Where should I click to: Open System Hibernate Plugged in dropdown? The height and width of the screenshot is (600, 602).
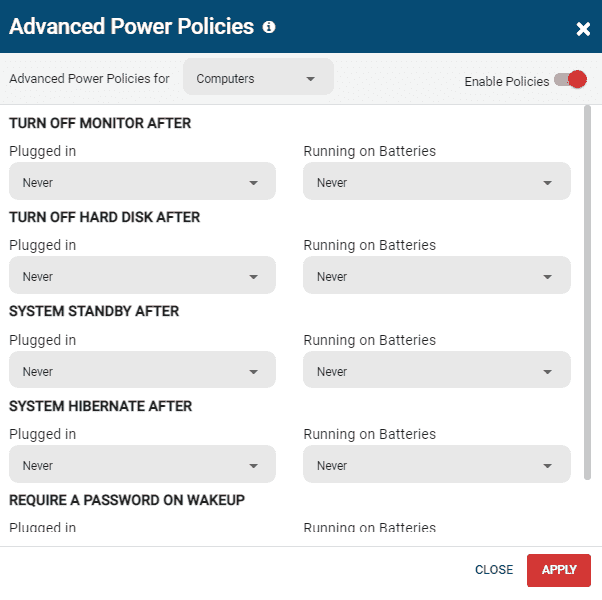pyautogui.click(x=142, y=465)
